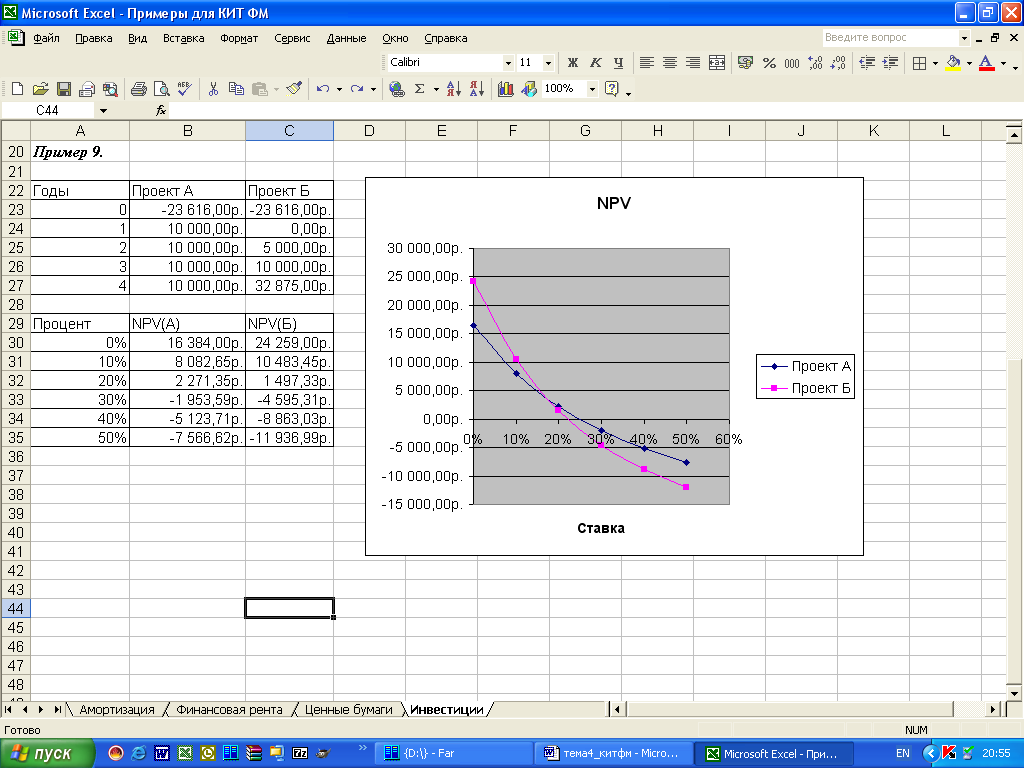1024x768 pixels.
Task: Click the Paste clipboard icon
Action: point(259,89)
